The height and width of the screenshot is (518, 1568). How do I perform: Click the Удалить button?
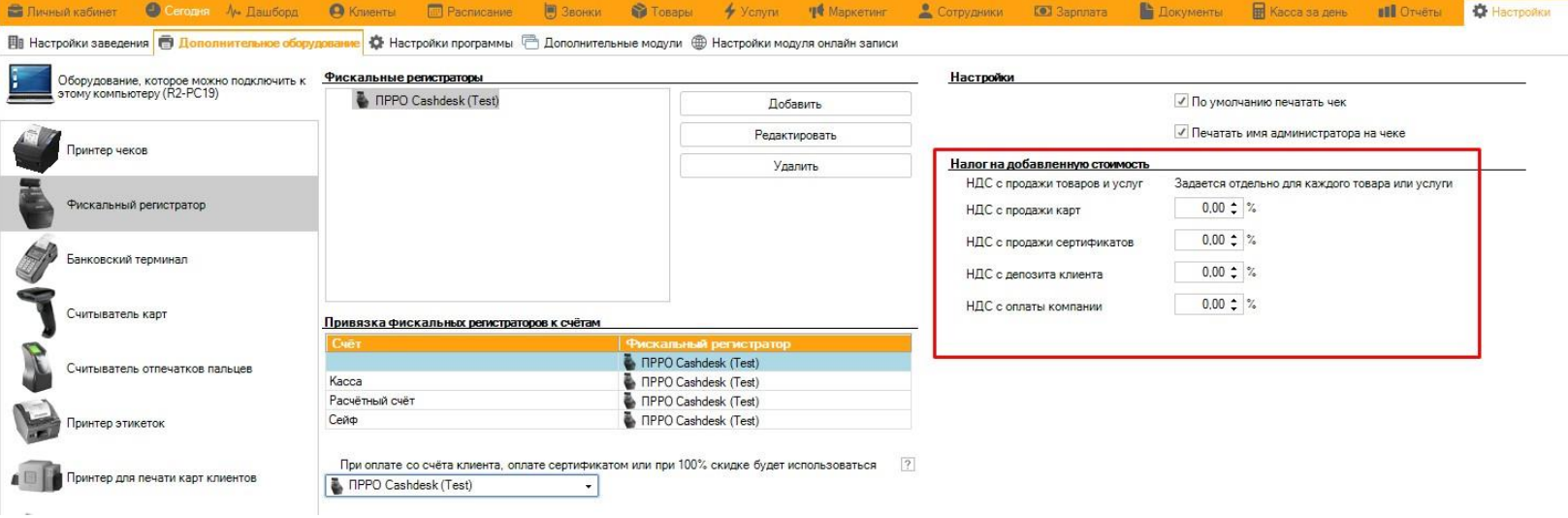click(x=795, y=166)
